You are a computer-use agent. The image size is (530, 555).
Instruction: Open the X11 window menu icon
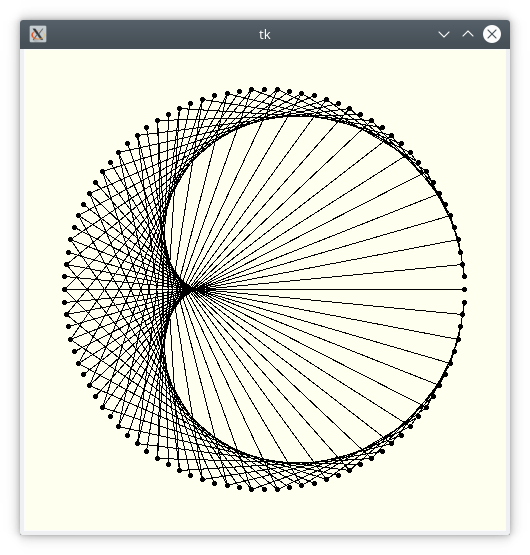click(38, 34)
